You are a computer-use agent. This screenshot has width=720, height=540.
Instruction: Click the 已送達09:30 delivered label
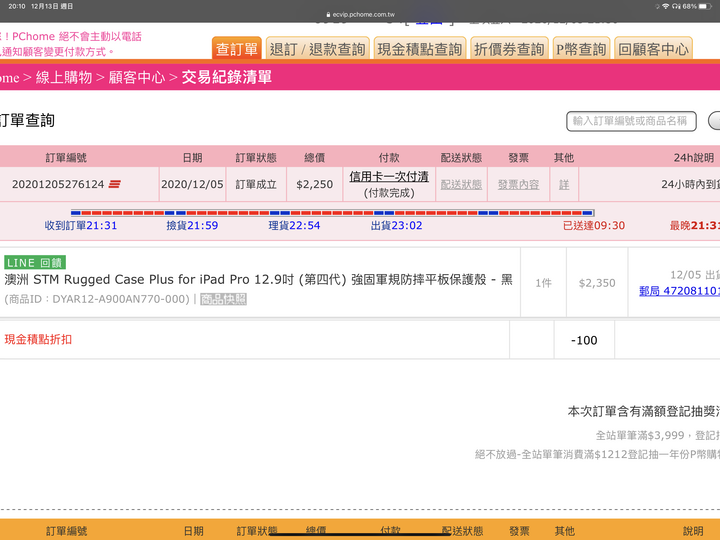point(594,225)
